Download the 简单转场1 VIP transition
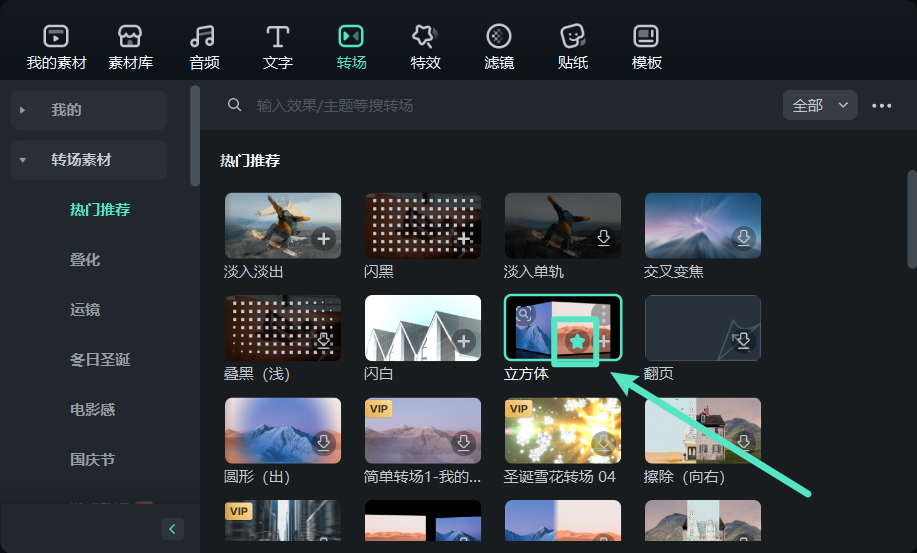The image size is (917, 553). pyautogui.click(x=464, y=443)
